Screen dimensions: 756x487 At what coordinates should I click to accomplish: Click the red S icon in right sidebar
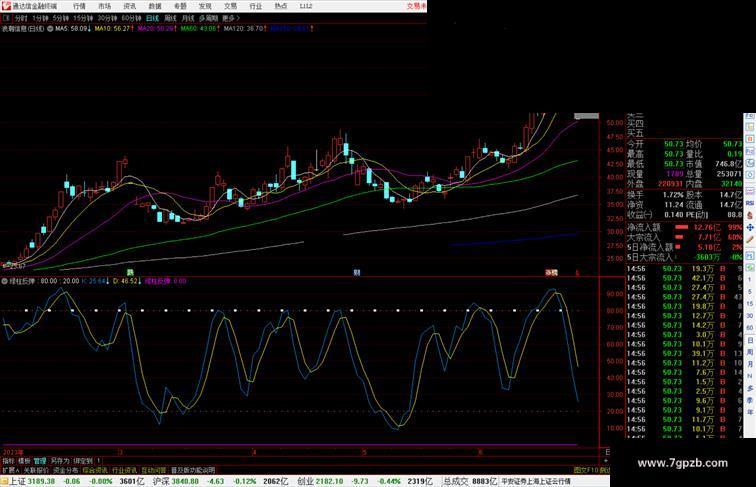click(x=750, y=216)
